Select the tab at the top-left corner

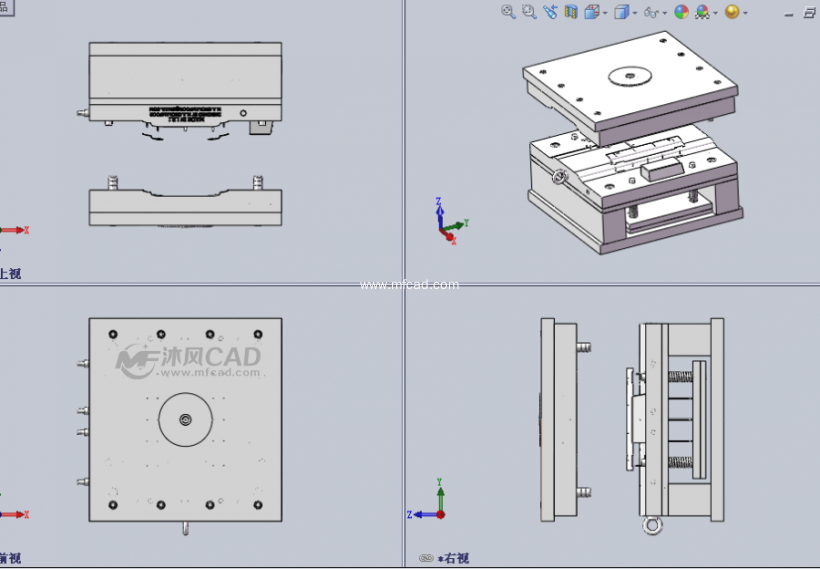[x=4, y=5]
